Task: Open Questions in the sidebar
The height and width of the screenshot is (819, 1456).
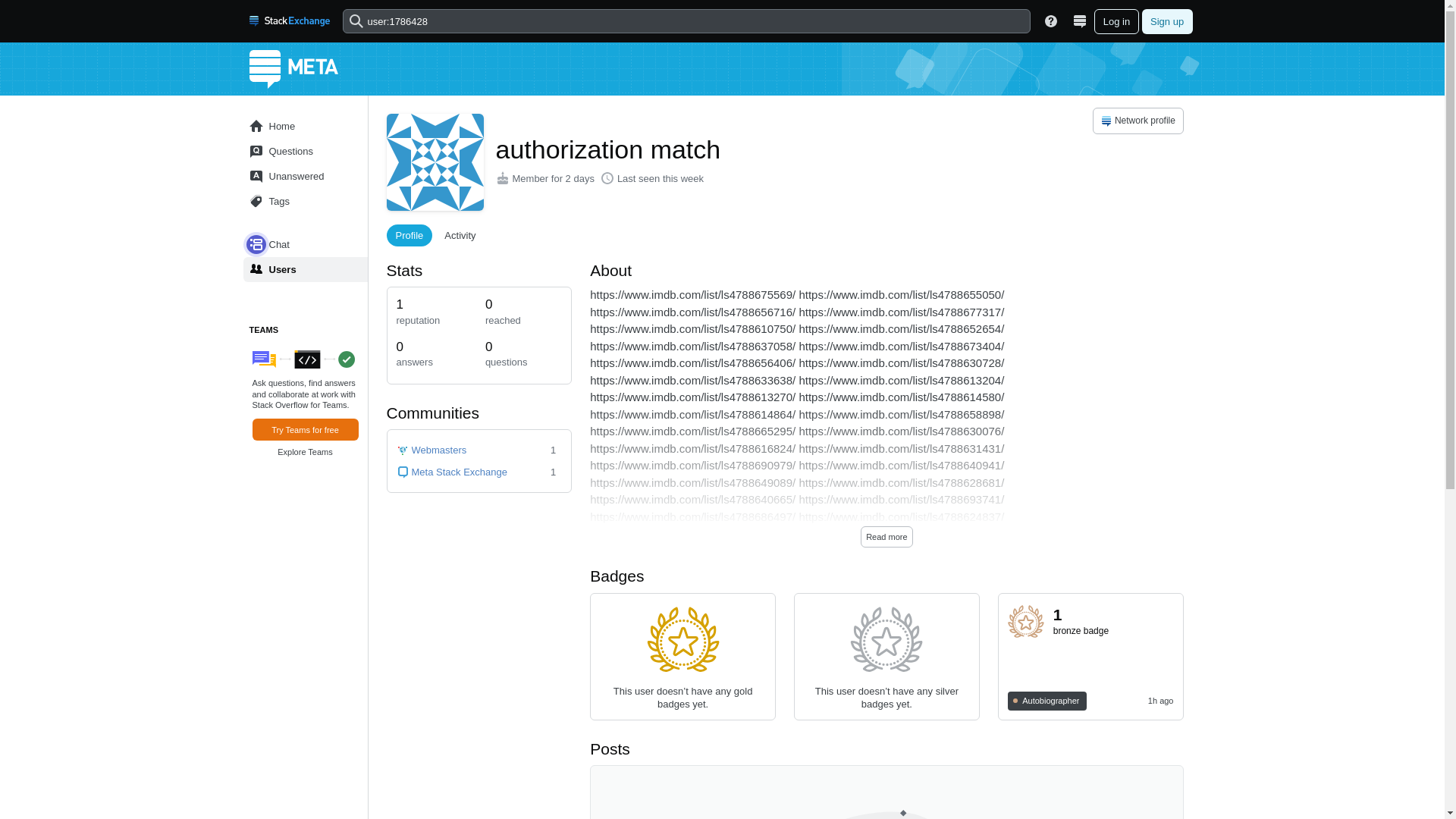Action: (305, 151)
